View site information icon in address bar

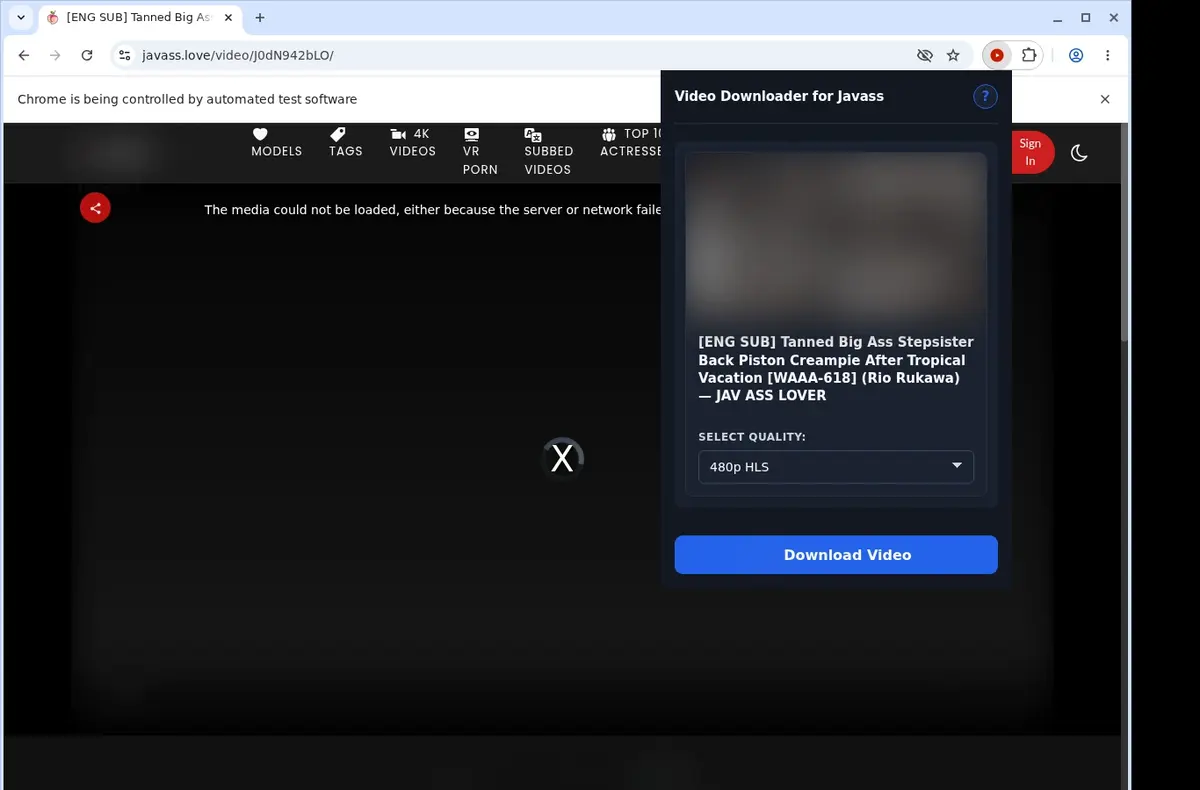124,56
